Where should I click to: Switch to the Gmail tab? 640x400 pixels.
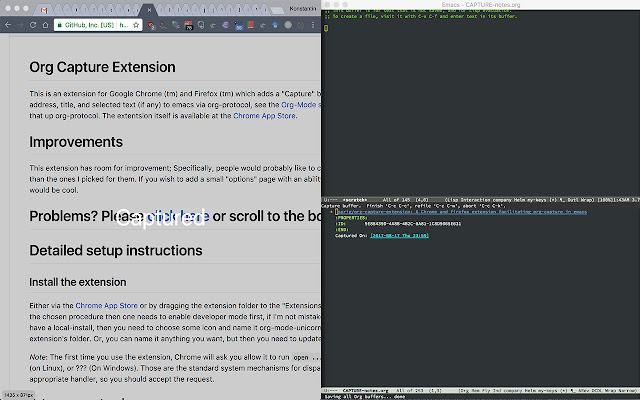click(x=44, y=9)
